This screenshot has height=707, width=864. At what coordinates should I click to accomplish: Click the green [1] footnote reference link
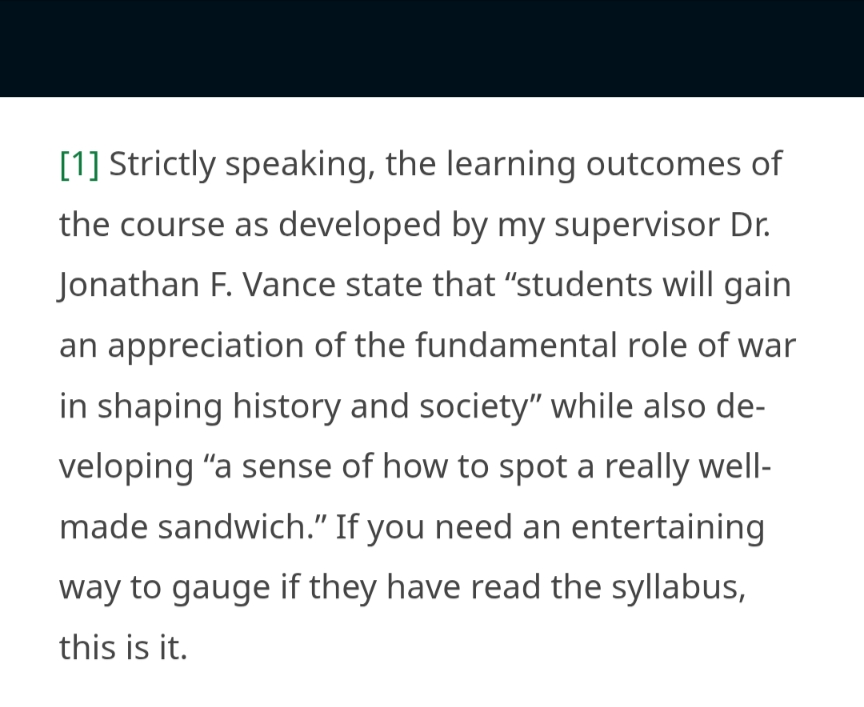79,164
